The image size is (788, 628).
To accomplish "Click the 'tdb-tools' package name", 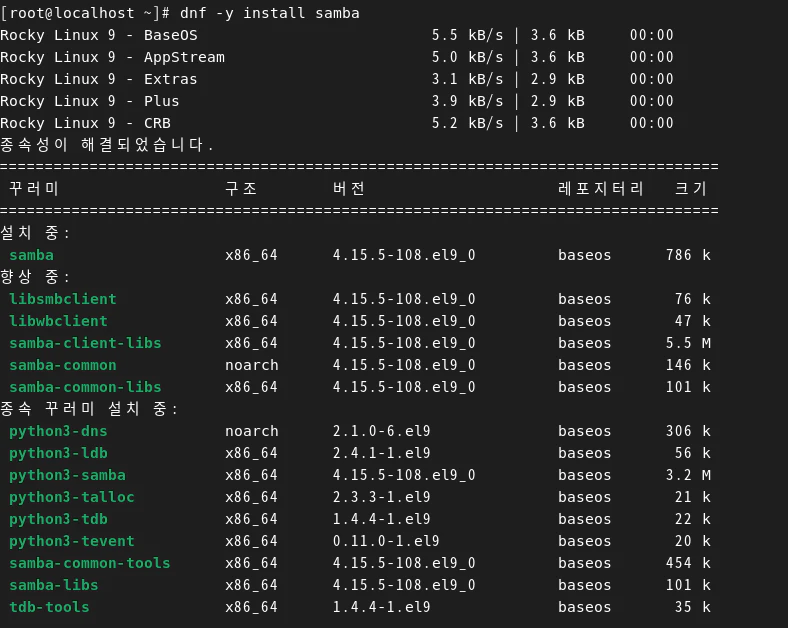I will pos(49,608).
